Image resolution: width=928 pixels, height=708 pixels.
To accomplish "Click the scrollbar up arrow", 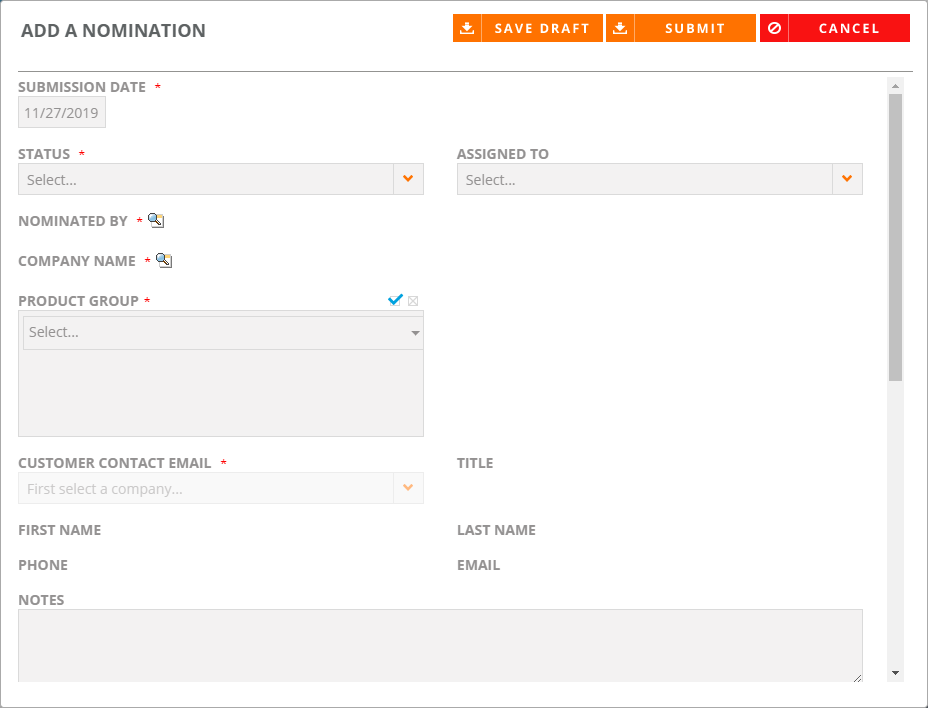I will pos(895,86).
